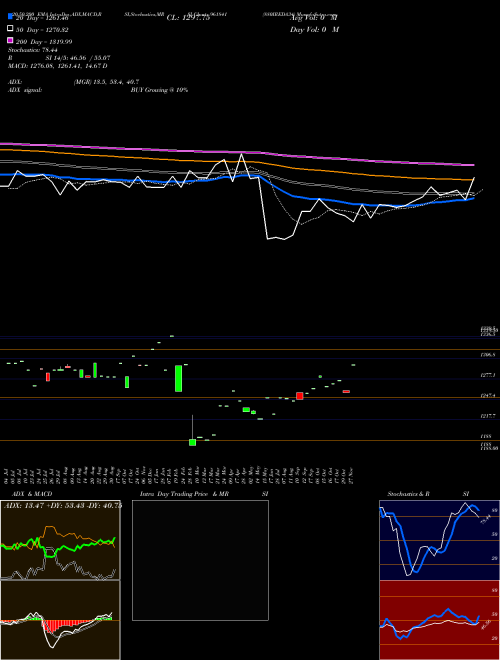
Task: Click the white 50 Day legend swatch
Action: (x=10, y=28)
